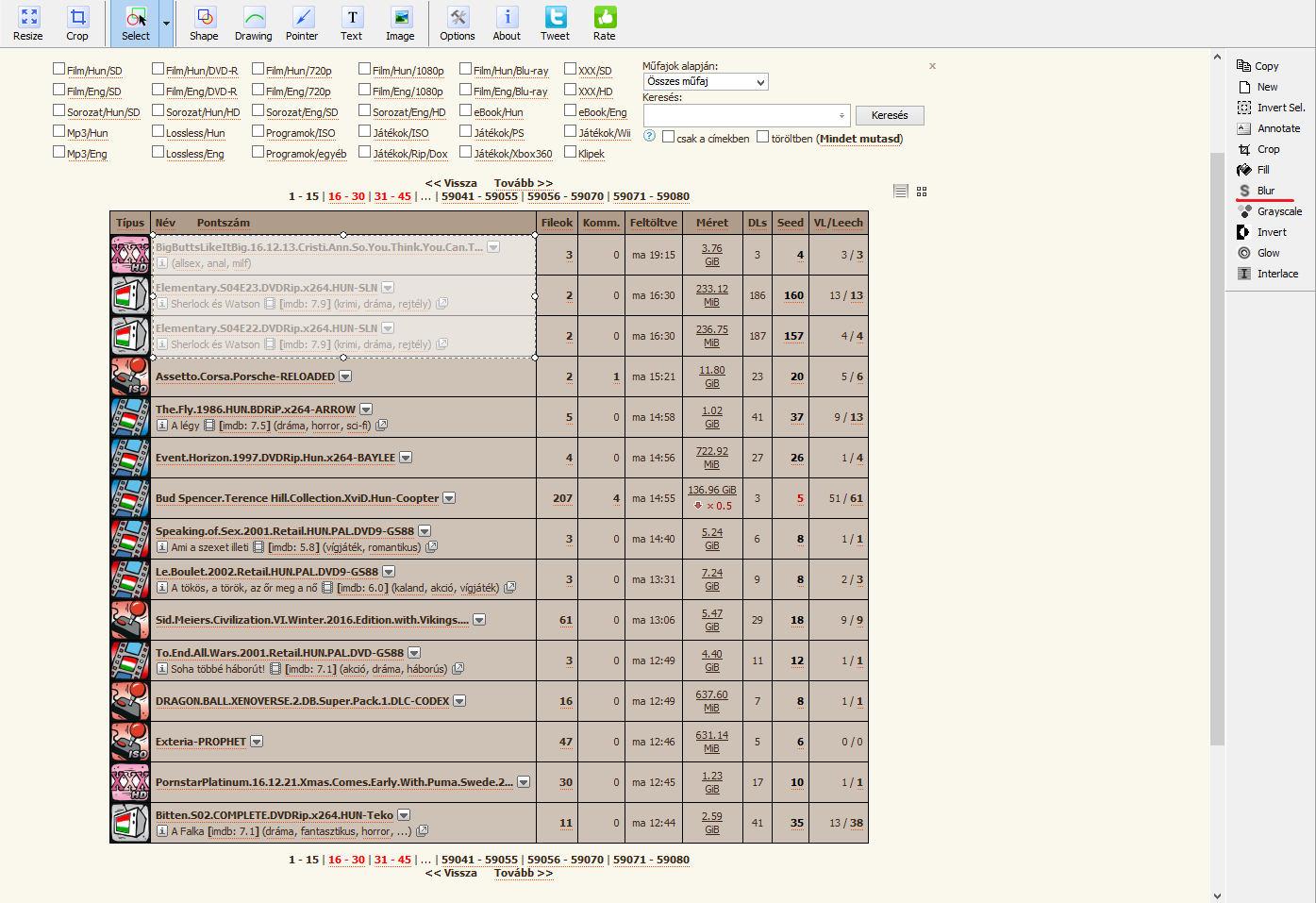Select Annotate in side panel
Screen dimensions: 1316x903
pyautogui.click(x=1269, y=128)
